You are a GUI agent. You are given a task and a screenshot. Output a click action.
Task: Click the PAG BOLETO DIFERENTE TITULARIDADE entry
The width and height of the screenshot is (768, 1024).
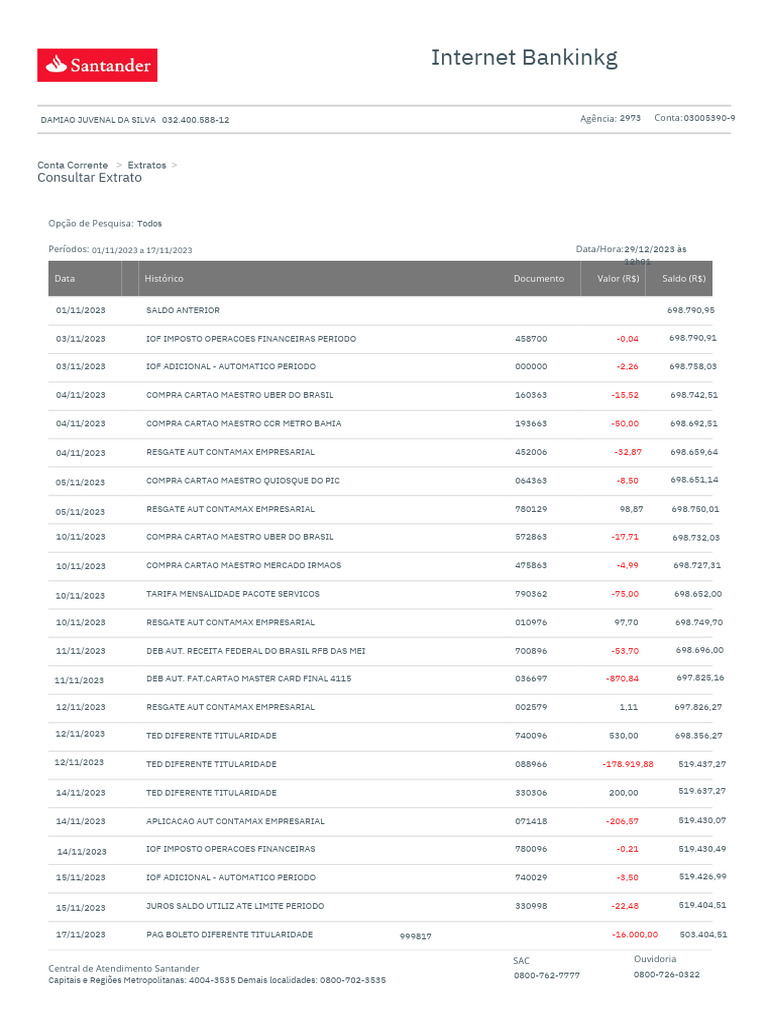[229, 935]
